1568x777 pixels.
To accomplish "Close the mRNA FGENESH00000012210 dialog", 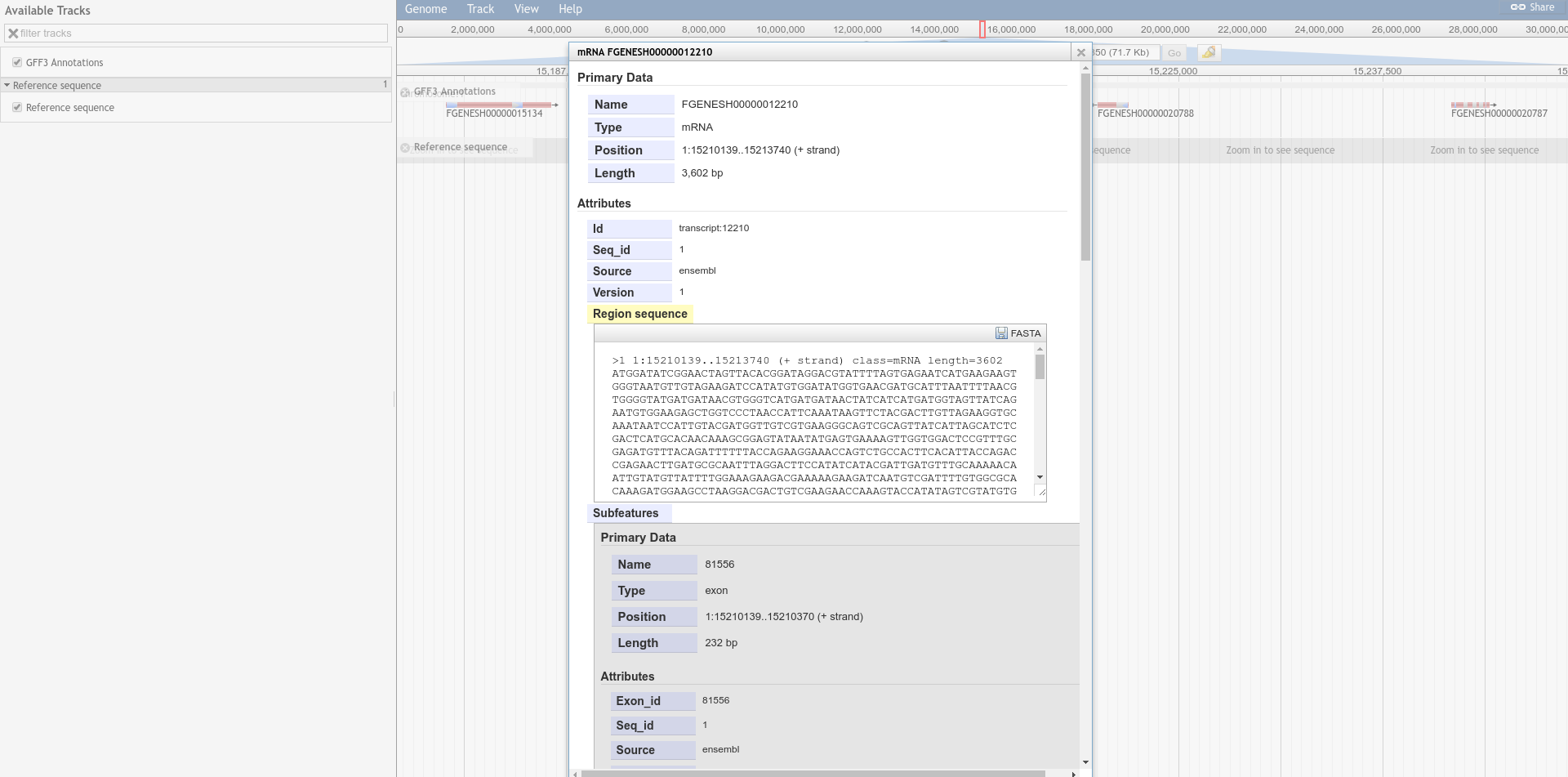I will tap(1081, 52).
